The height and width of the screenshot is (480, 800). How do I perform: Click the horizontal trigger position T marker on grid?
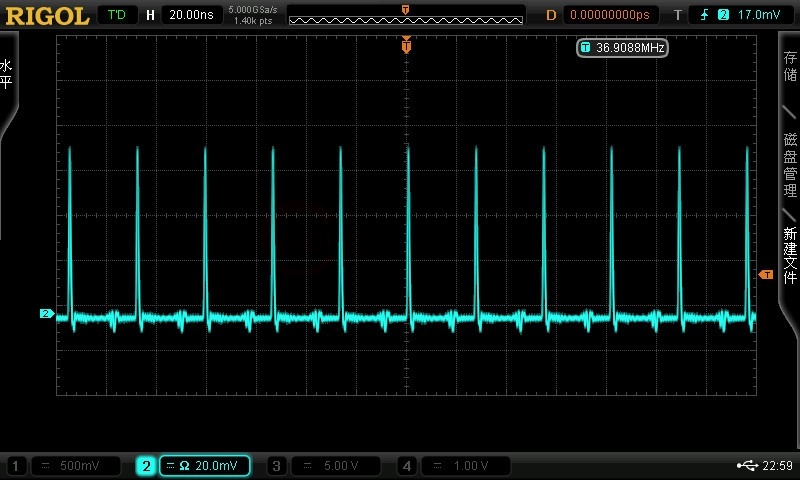point(406,45)
